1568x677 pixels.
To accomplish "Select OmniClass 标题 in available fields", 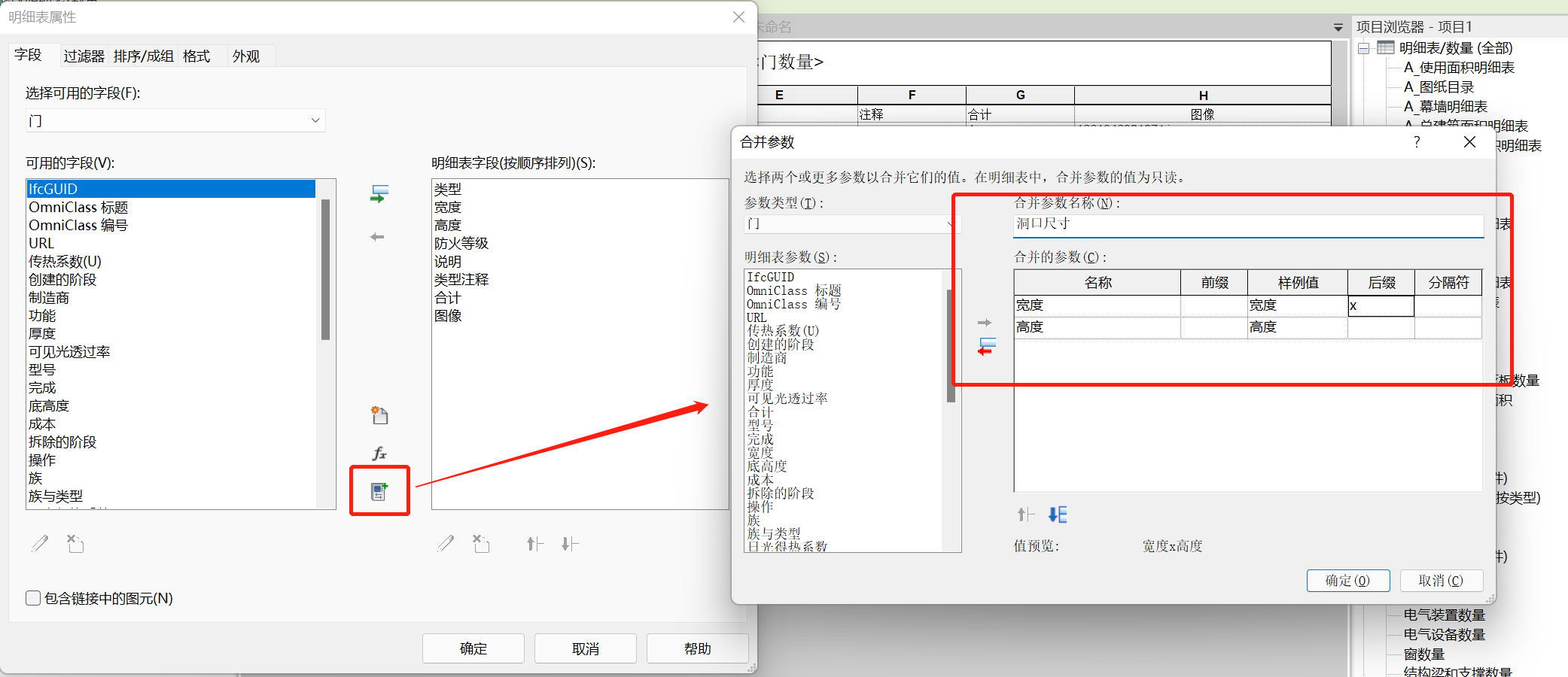I will tap(78, 207).
